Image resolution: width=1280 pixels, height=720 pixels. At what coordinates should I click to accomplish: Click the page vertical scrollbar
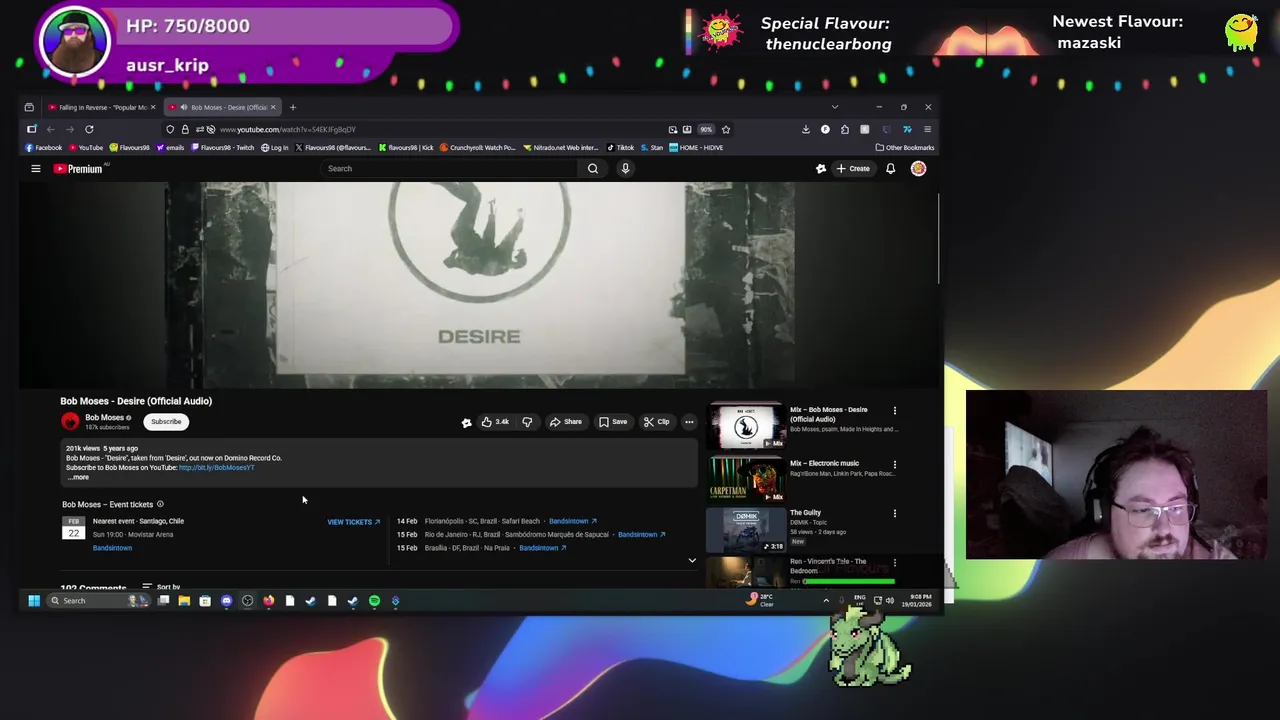[x=939, y=239]
